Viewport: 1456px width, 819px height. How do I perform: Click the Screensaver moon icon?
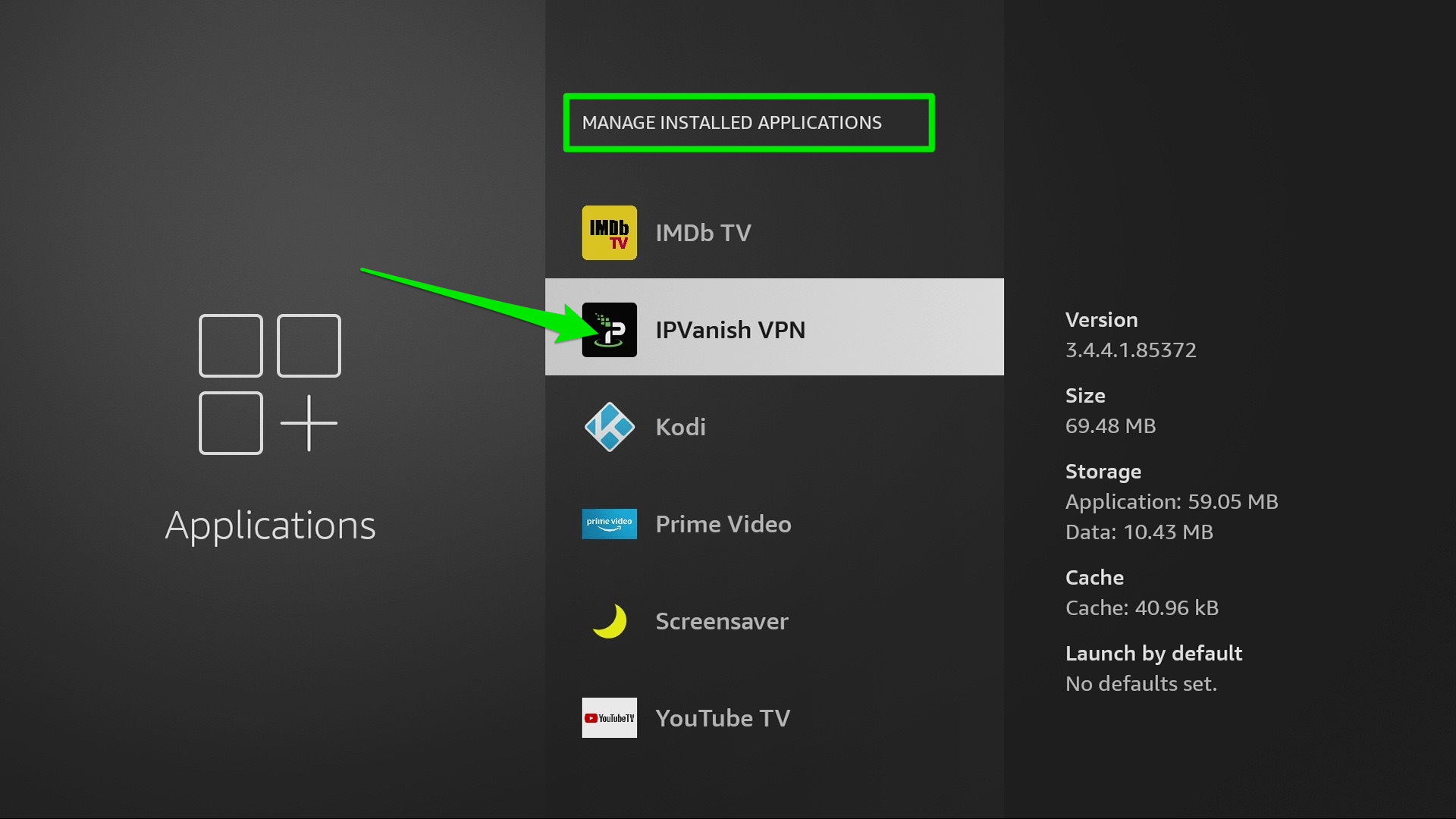[609, 621]
